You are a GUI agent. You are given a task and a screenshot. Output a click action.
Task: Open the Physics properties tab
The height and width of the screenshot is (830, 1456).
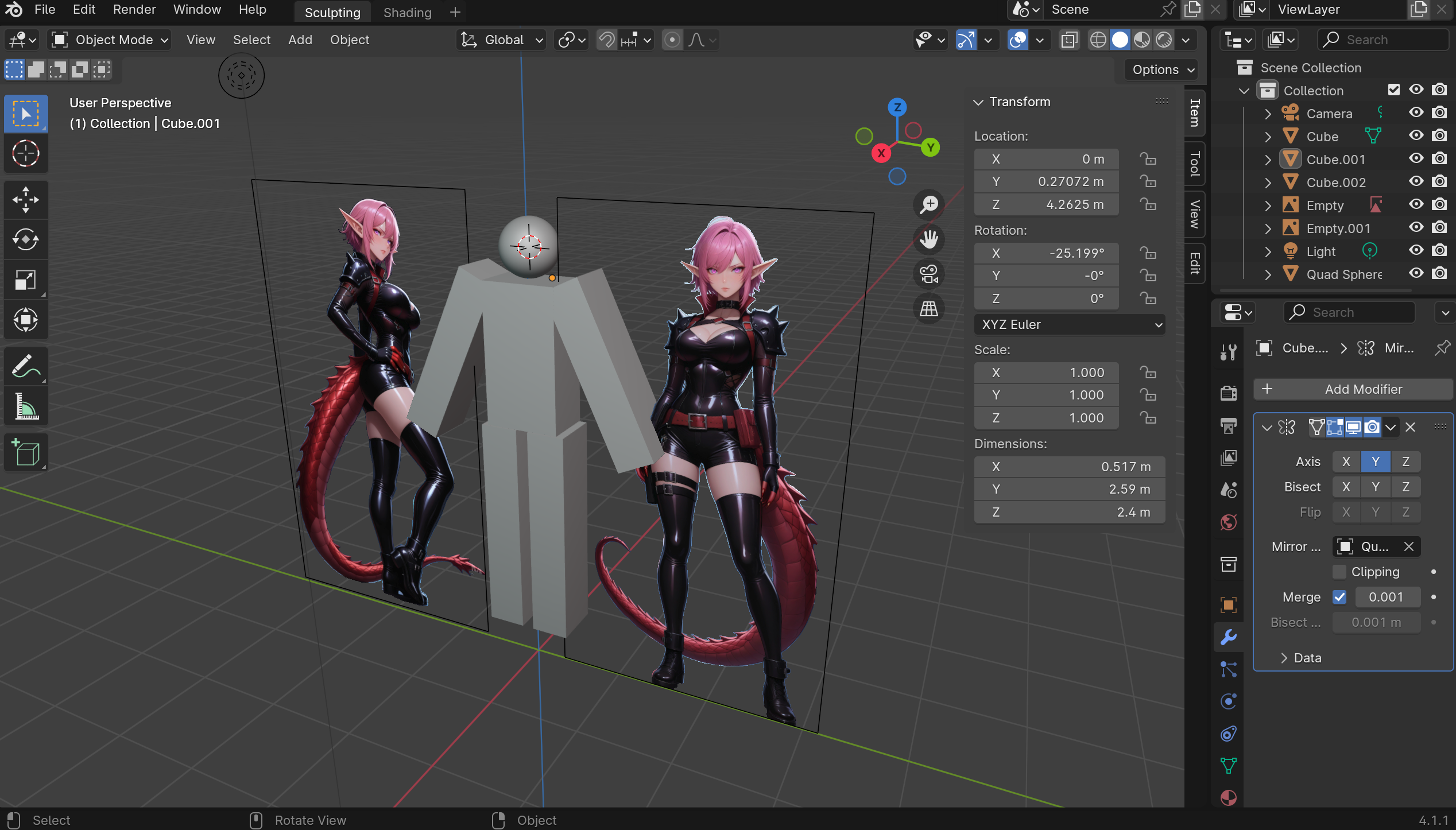(x=1229, y=701)
